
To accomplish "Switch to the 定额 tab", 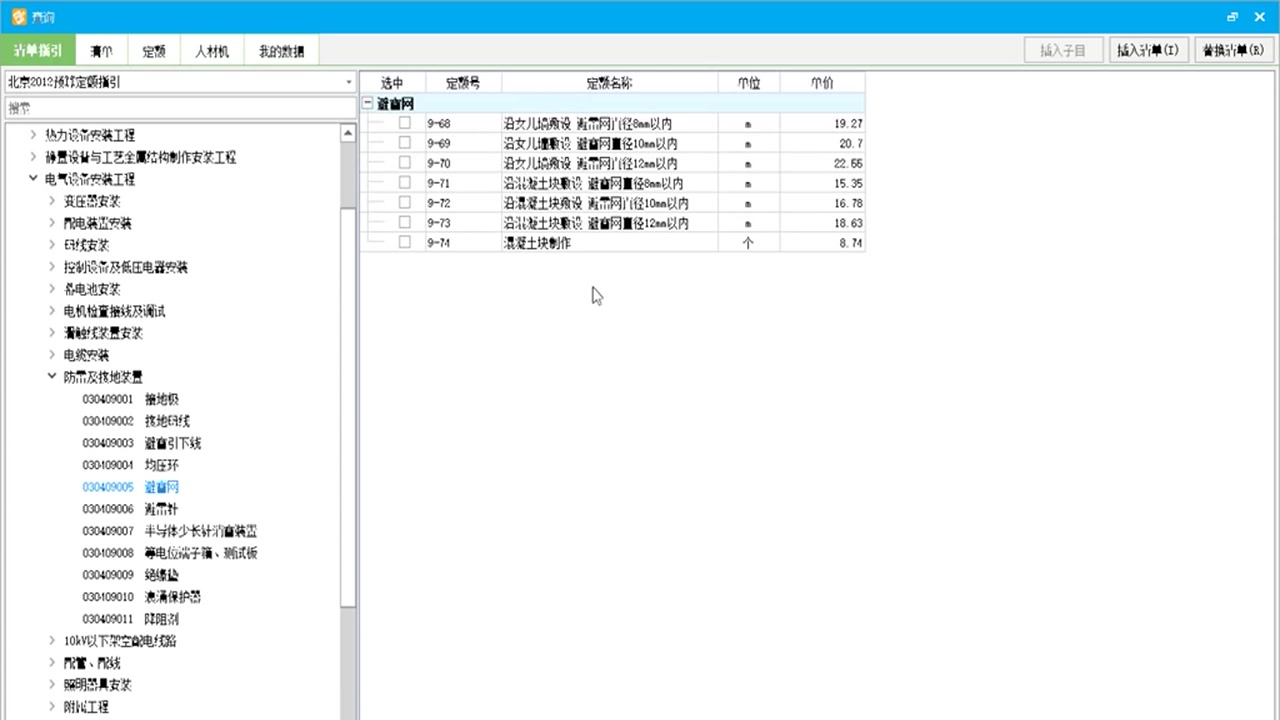I will tap(154, 51).
